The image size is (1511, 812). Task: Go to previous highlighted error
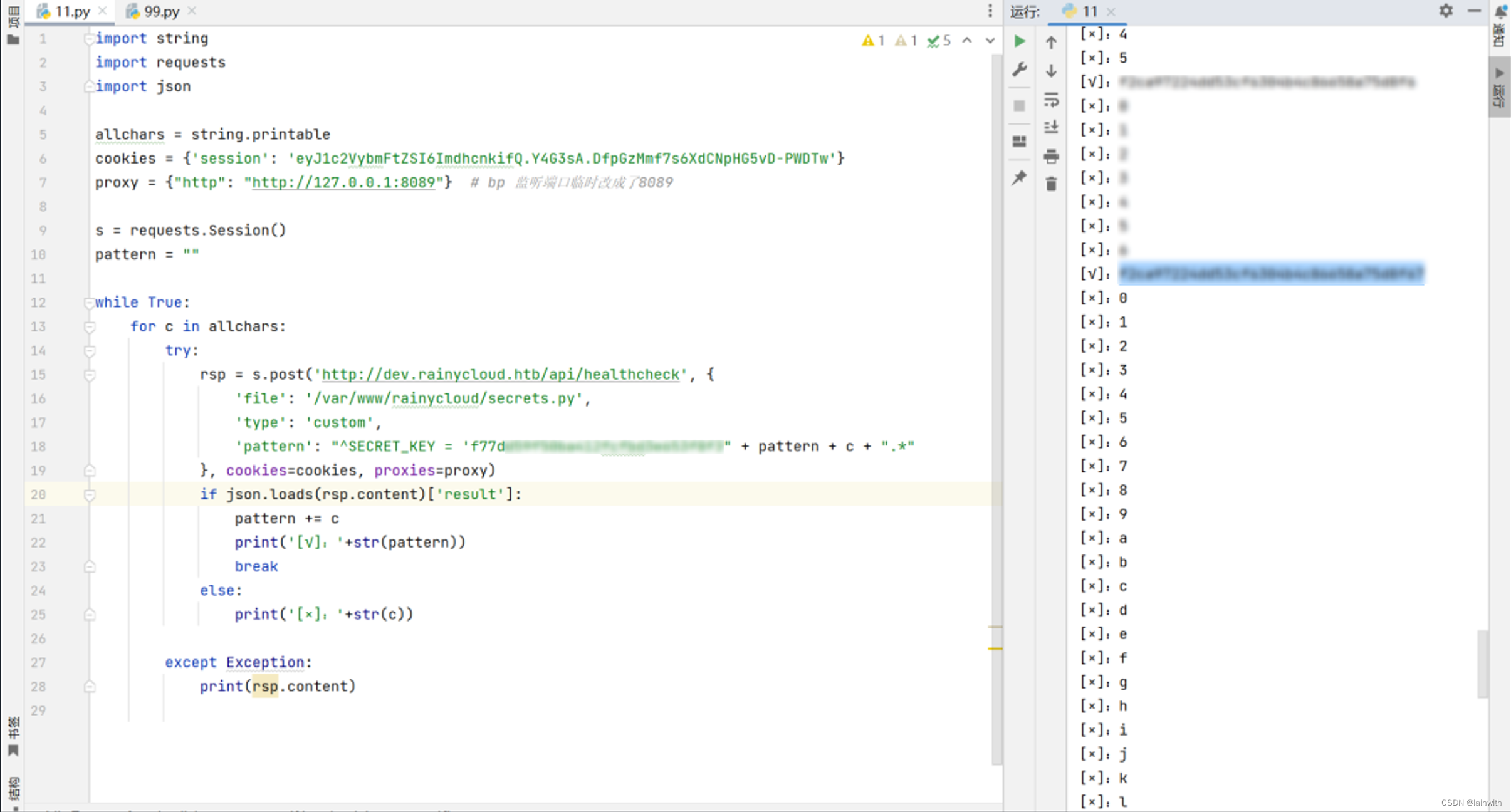point(967,41)
